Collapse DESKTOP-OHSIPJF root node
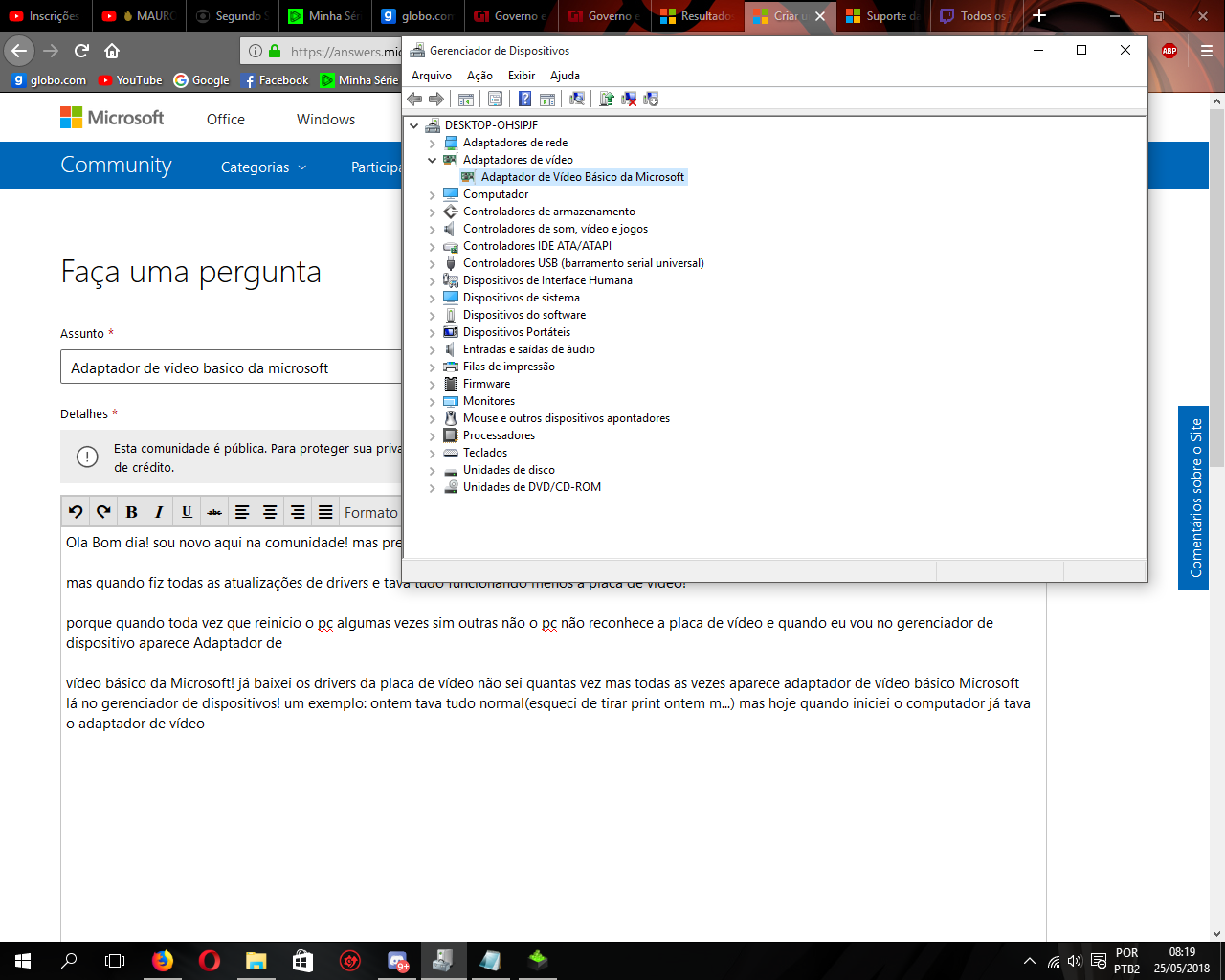 tap(413, 125)
